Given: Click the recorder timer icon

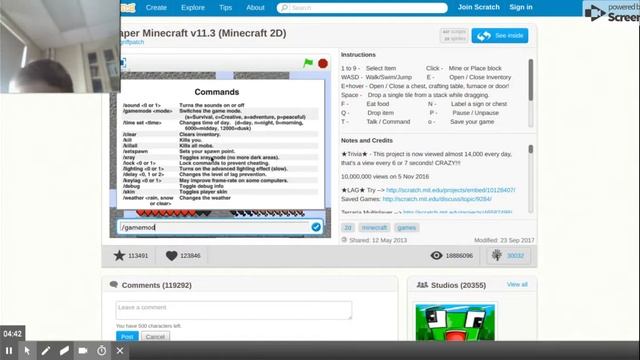Looking at the screenshot, I should coord(101,351).
